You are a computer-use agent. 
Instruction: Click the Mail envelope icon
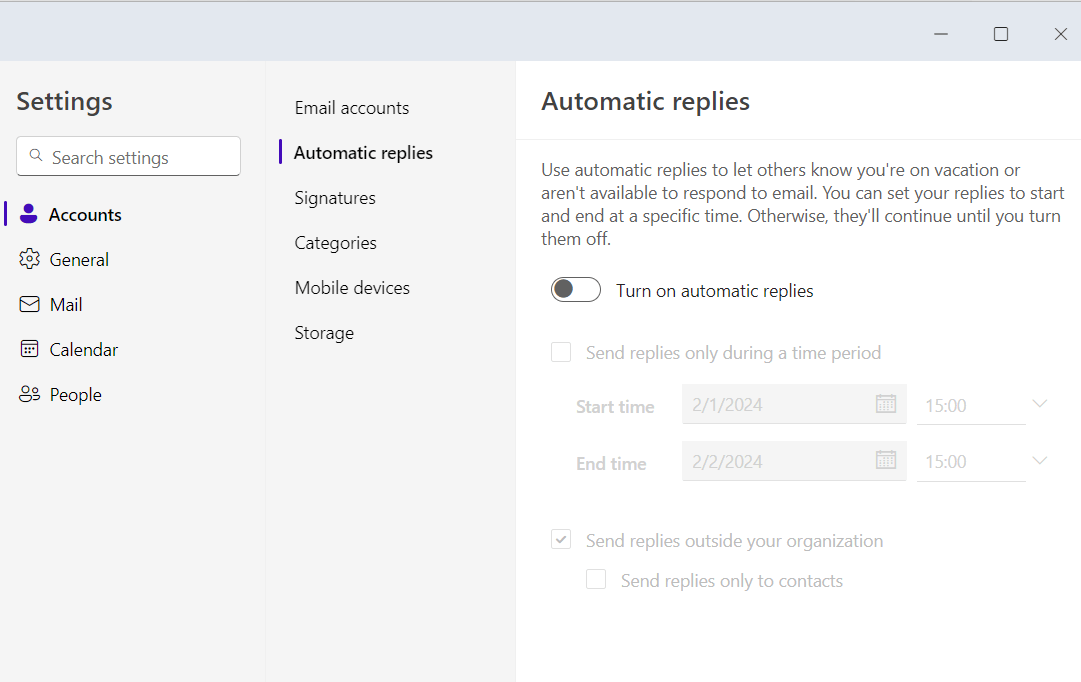tap(29, 304)
